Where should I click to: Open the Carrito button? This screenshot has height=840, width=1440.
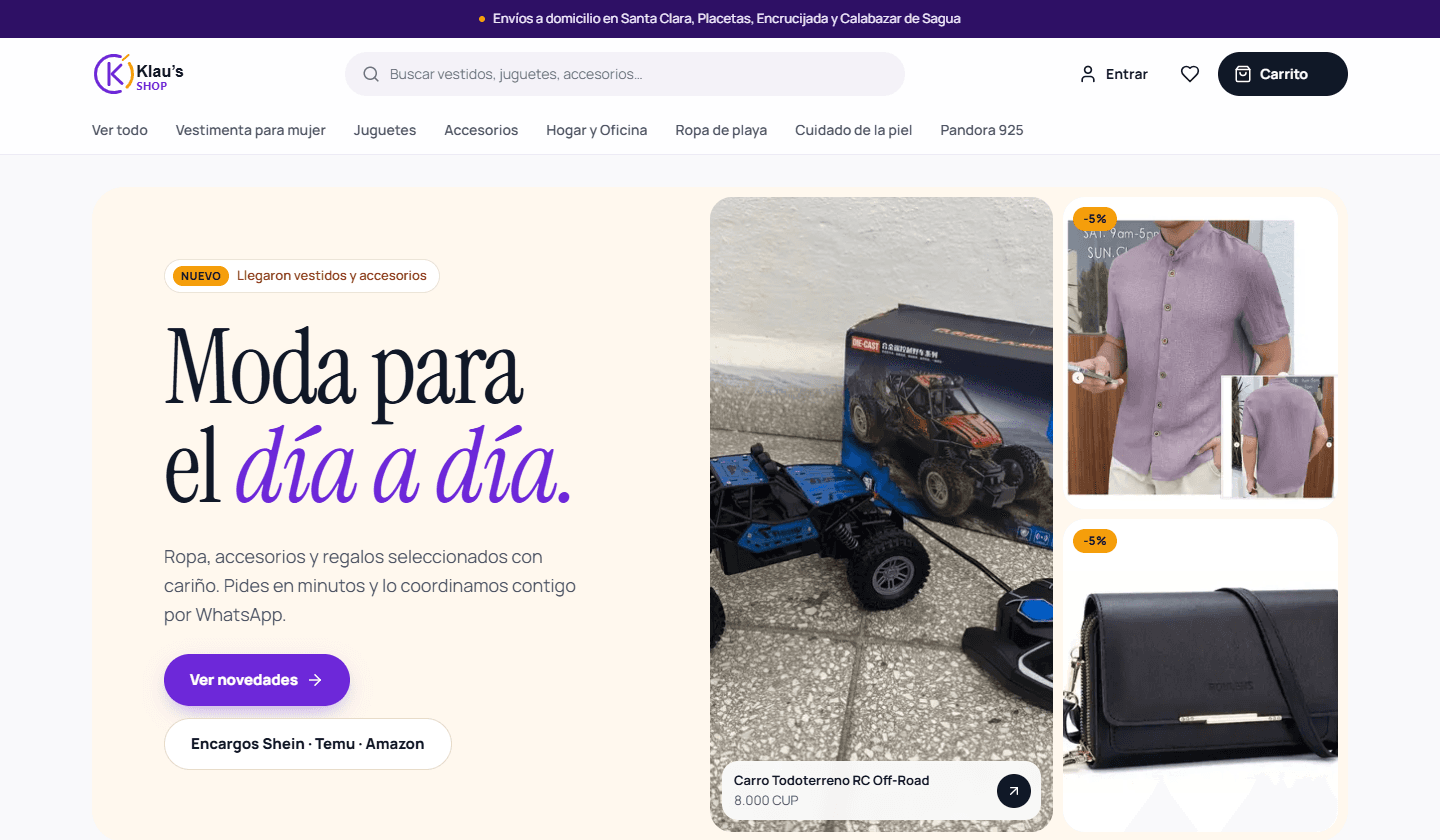pos(1283,74)
